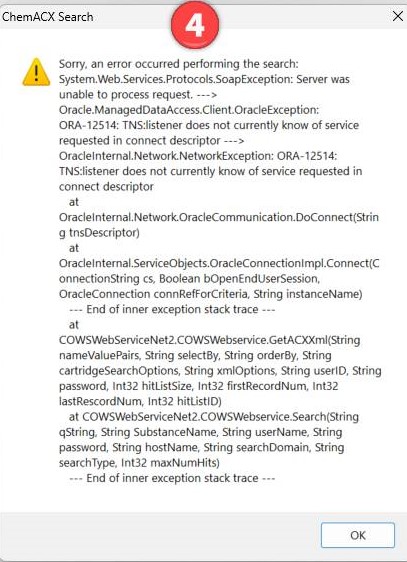Click the OracleCommunication.DoConnect stack line
Viewport: 407px width, 562px height.
[219, 217]
